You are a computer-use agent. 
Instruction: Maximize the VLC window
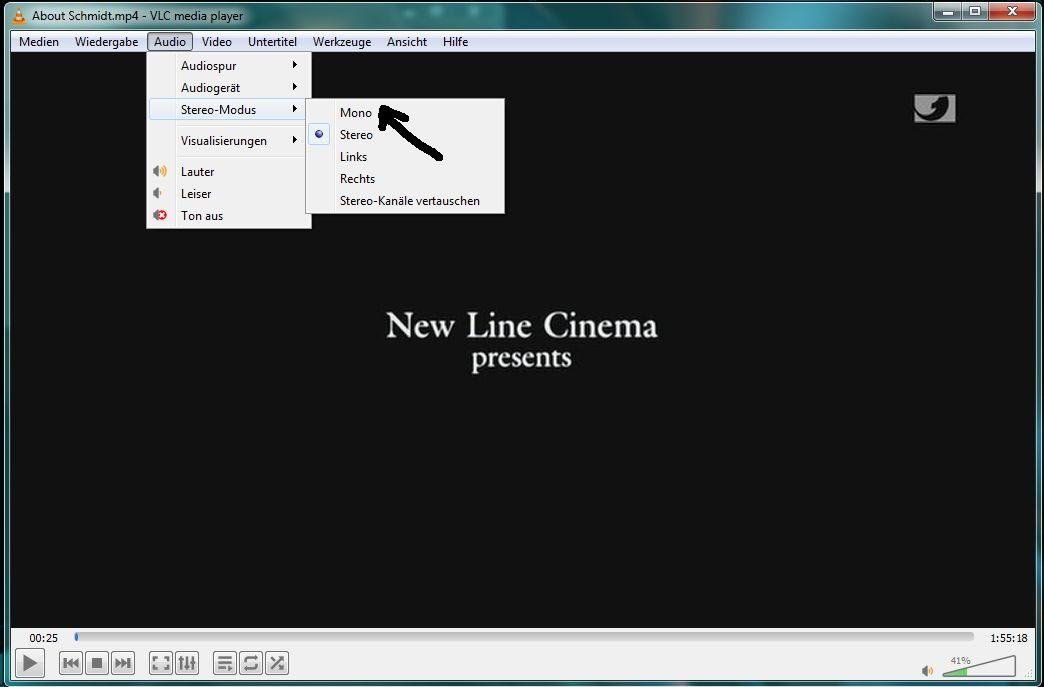point(975,11)
